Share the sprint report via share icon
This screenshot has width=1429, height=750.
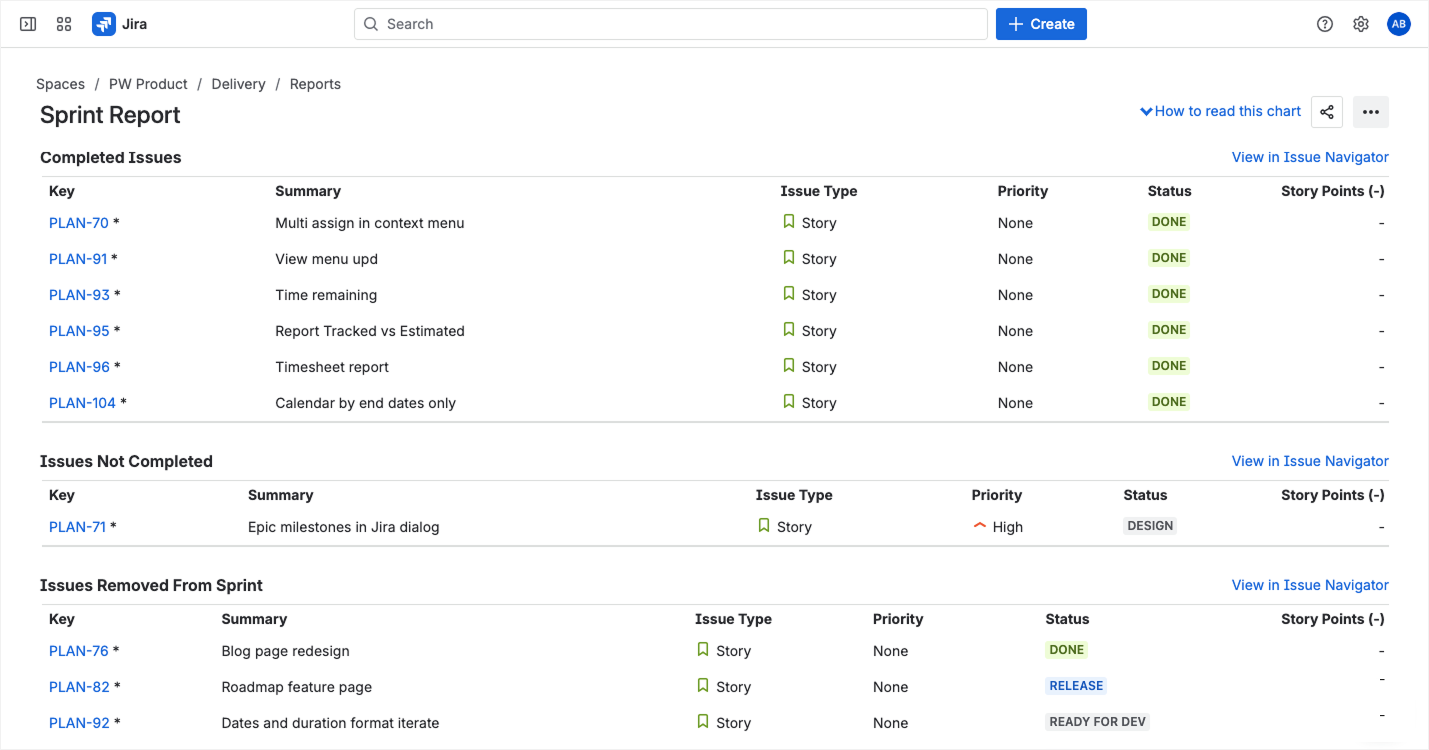[1327, 112]
